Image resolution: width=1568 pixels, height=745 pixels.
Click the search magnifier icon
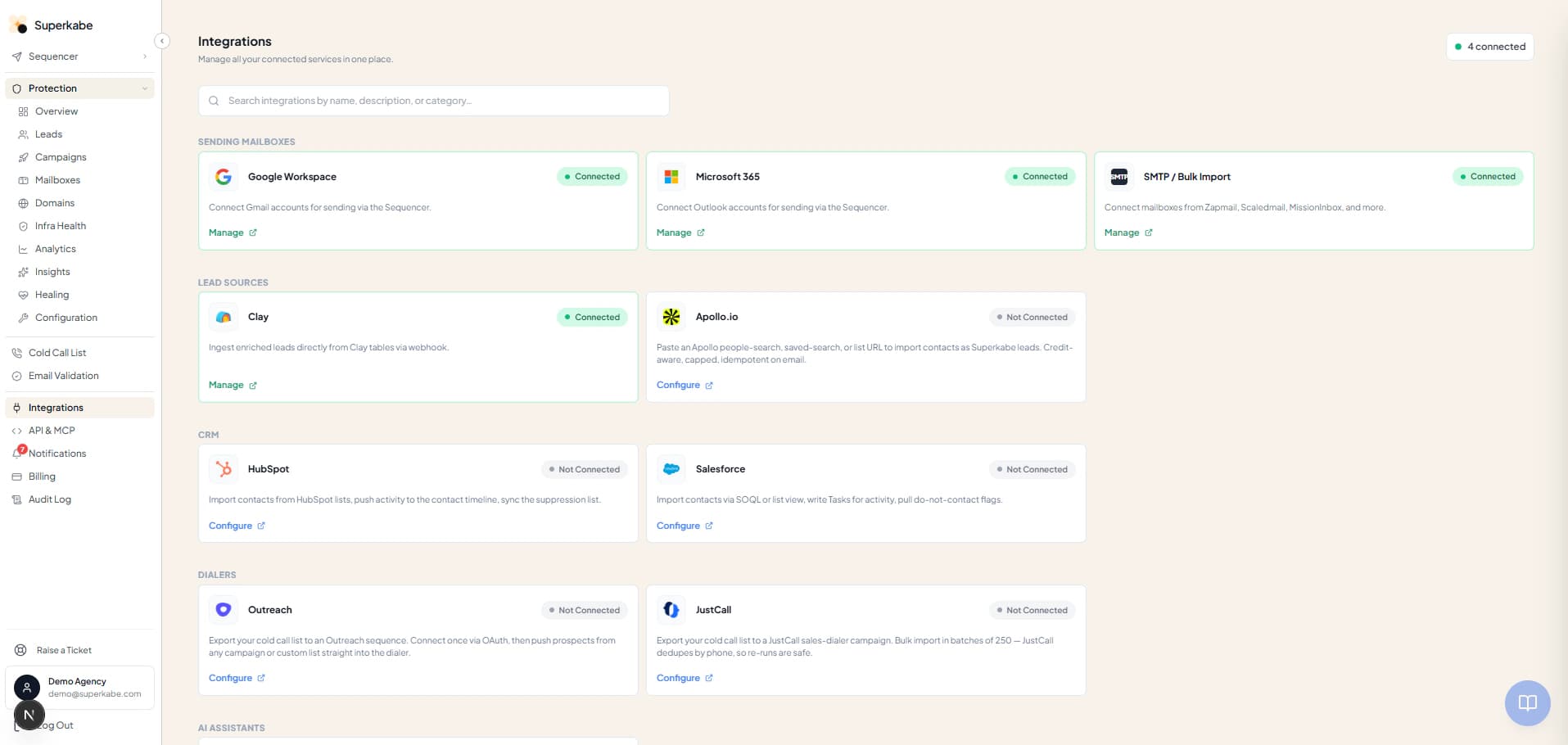(x=214, y=101)
